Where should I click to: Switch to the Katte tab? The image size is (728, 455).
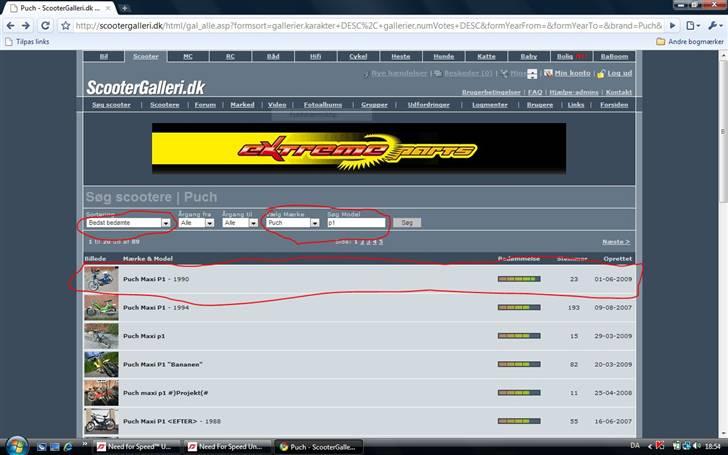point(486,57)
